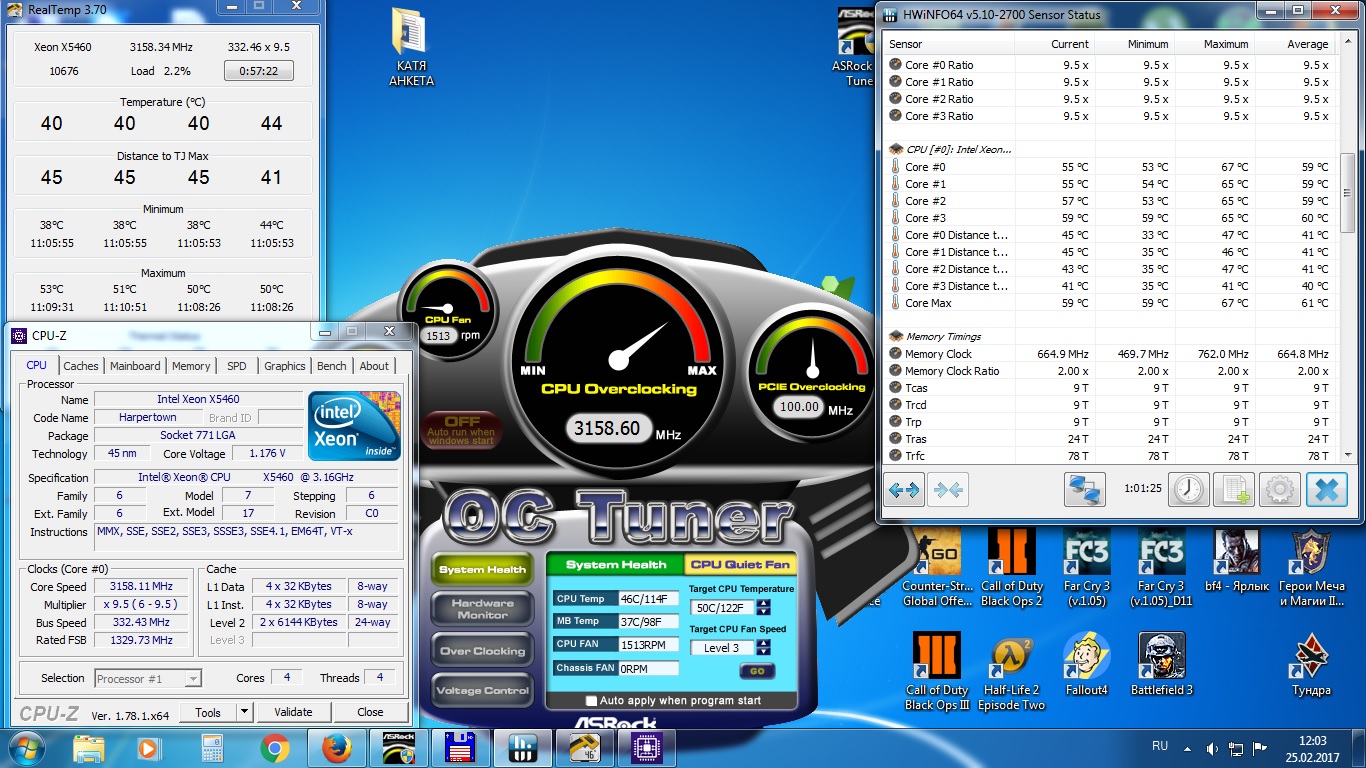This screenshot has height=768, width=1366.
Task: Open the Windows Start menu
Action: coord(27,748)
